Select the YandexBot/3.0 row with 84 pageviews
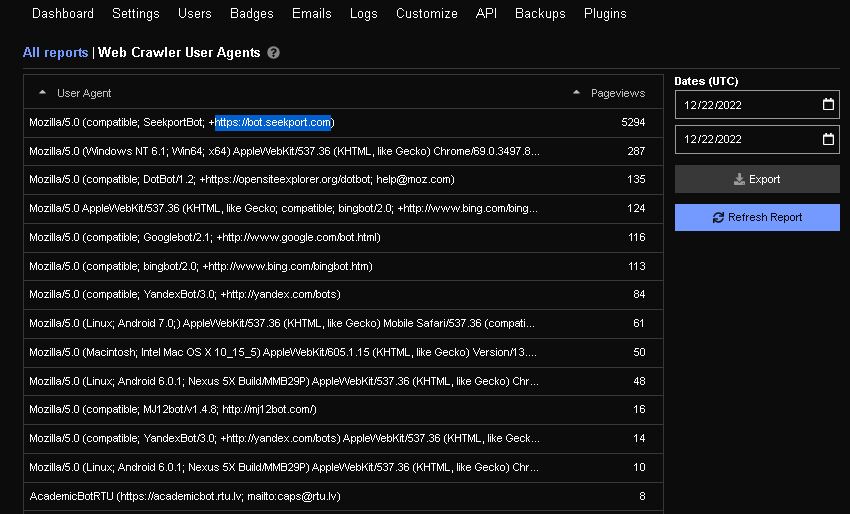Screen dimensions: 850x514 point(343,294)
